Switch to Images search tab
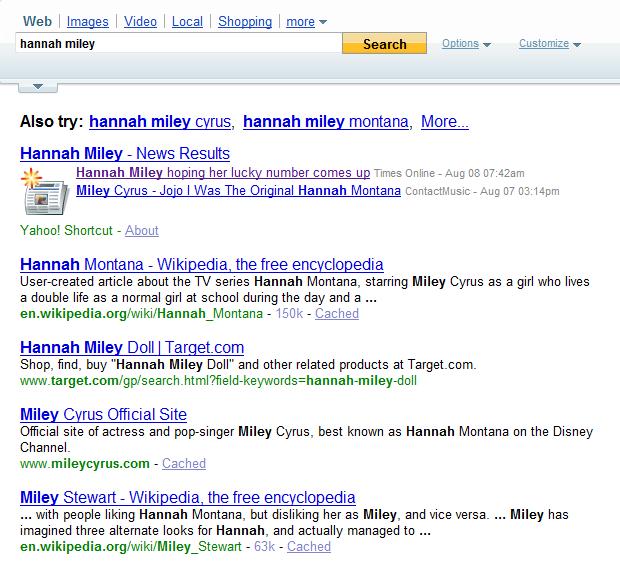 tap(87, 22)
